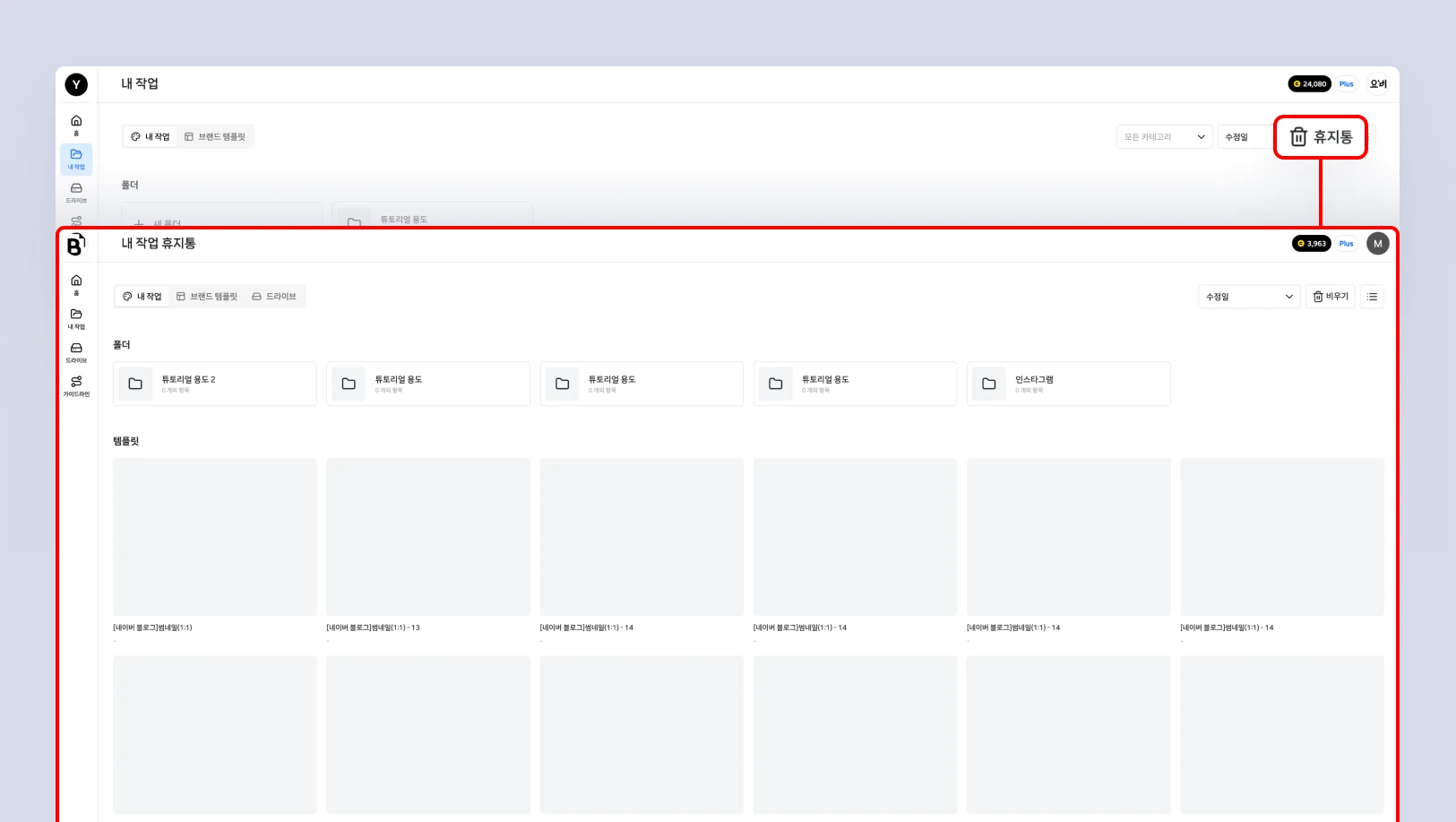The height and width of the screenshot is (822, 1456).
Task: Open 내 작업 icon in lower sidebar
Action: [76, 319]
